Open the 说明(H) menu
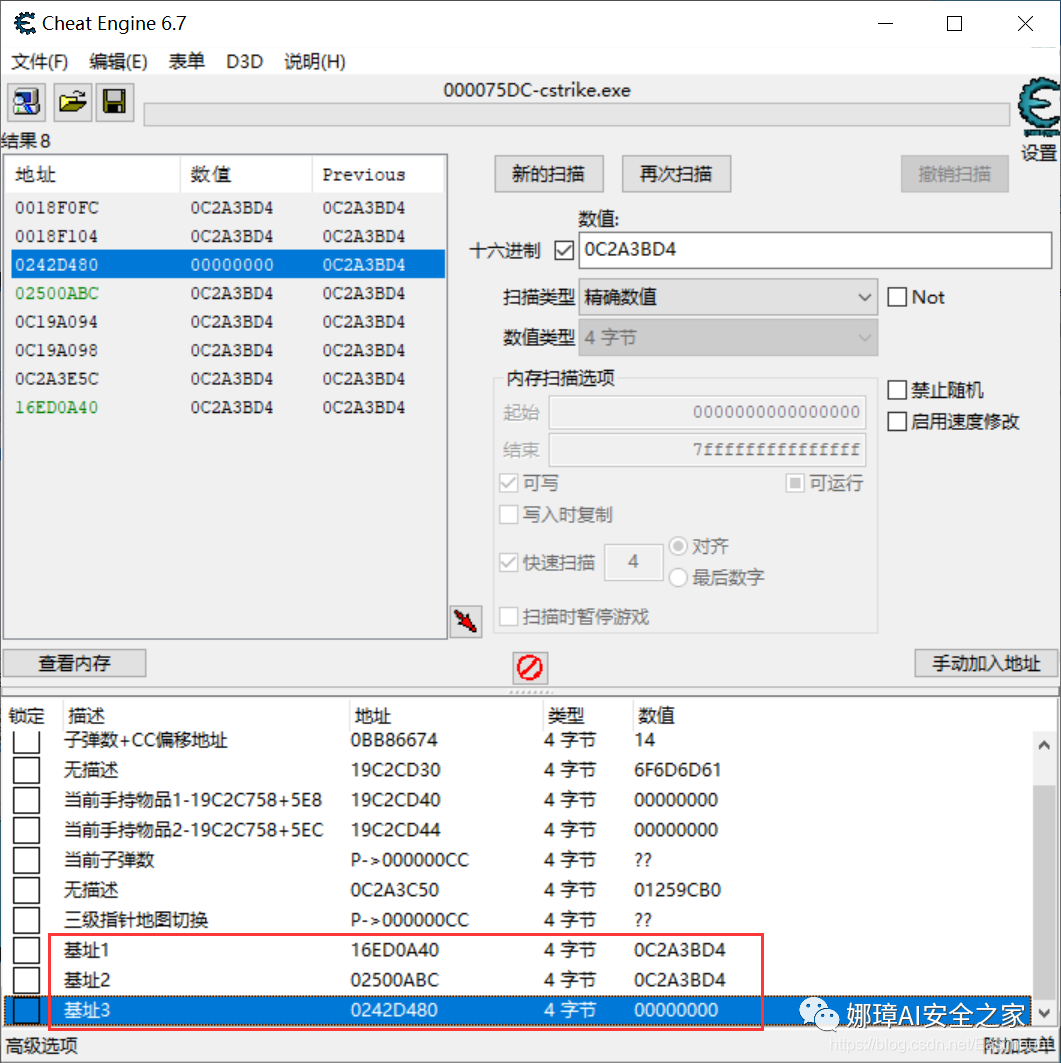This screenshot has width=1061, height=1063. (315, 62)
